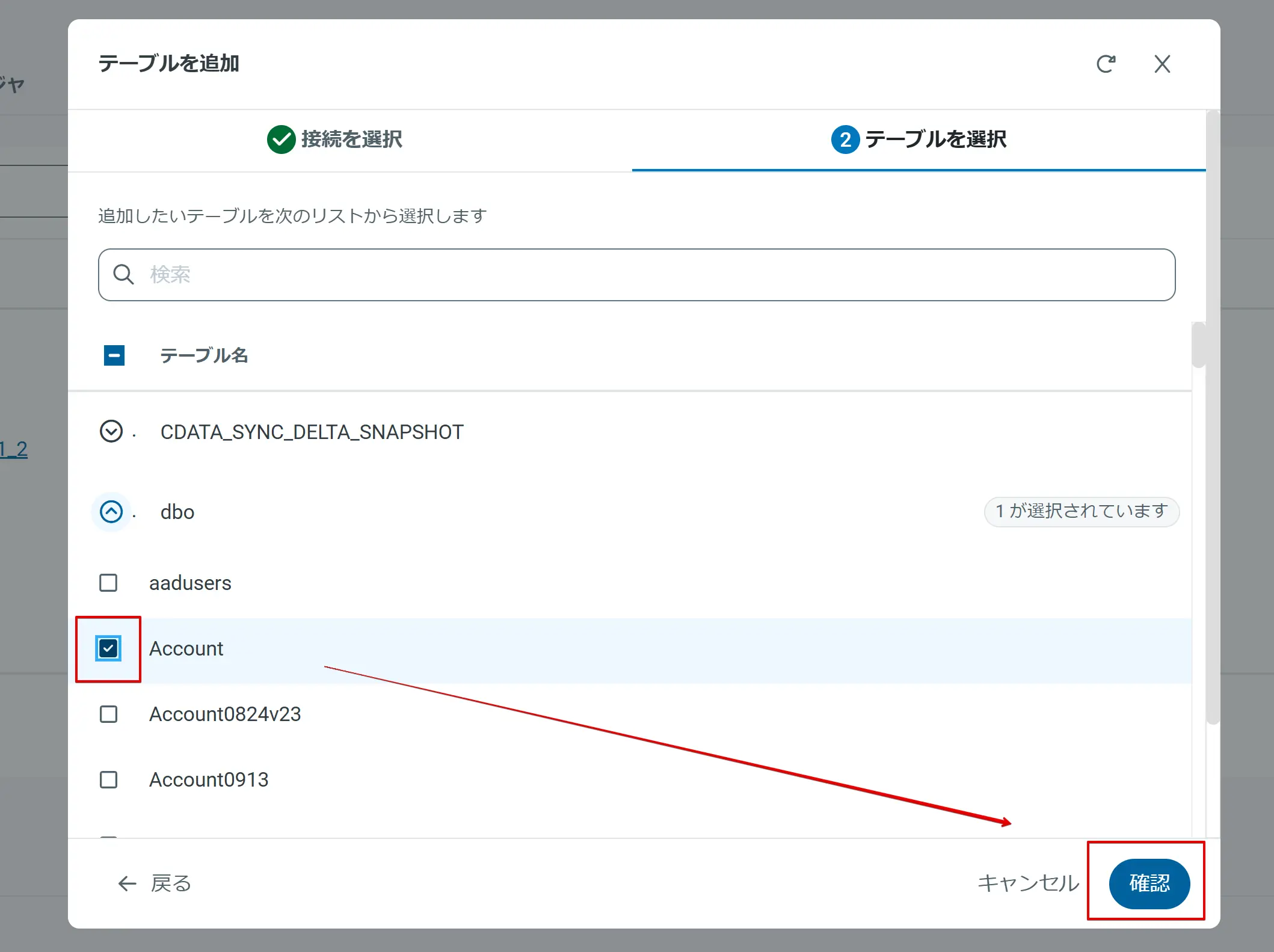Click the back arrow icon beside 戻る
The height and width of the screenshot is (952, 1274).
click(x=127, y=883)
